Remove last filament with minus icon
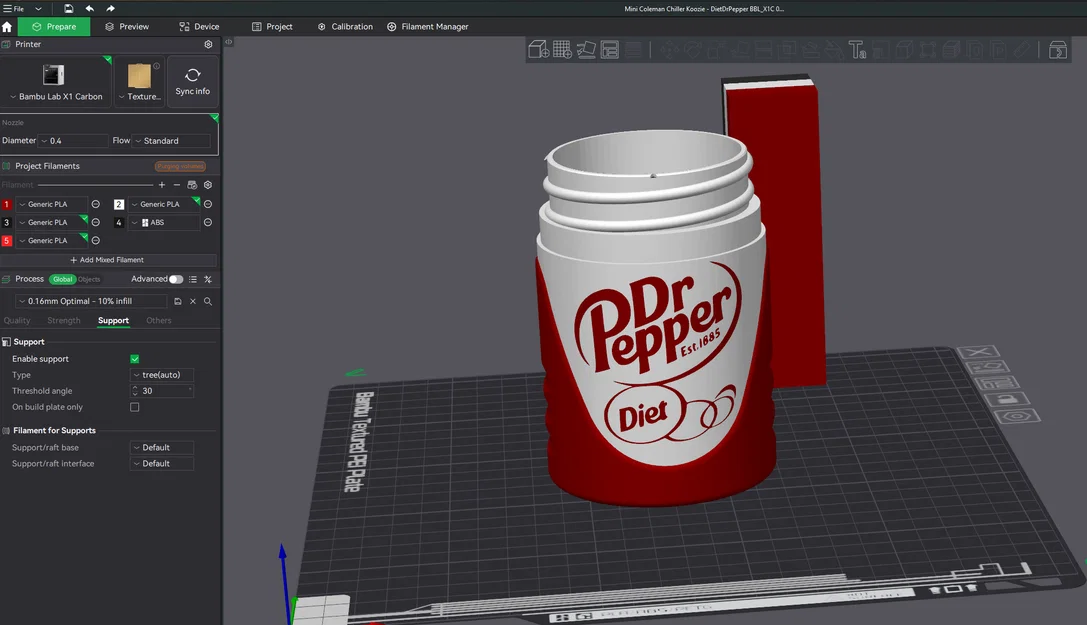 pyautogui.click(x=177, y=185)
